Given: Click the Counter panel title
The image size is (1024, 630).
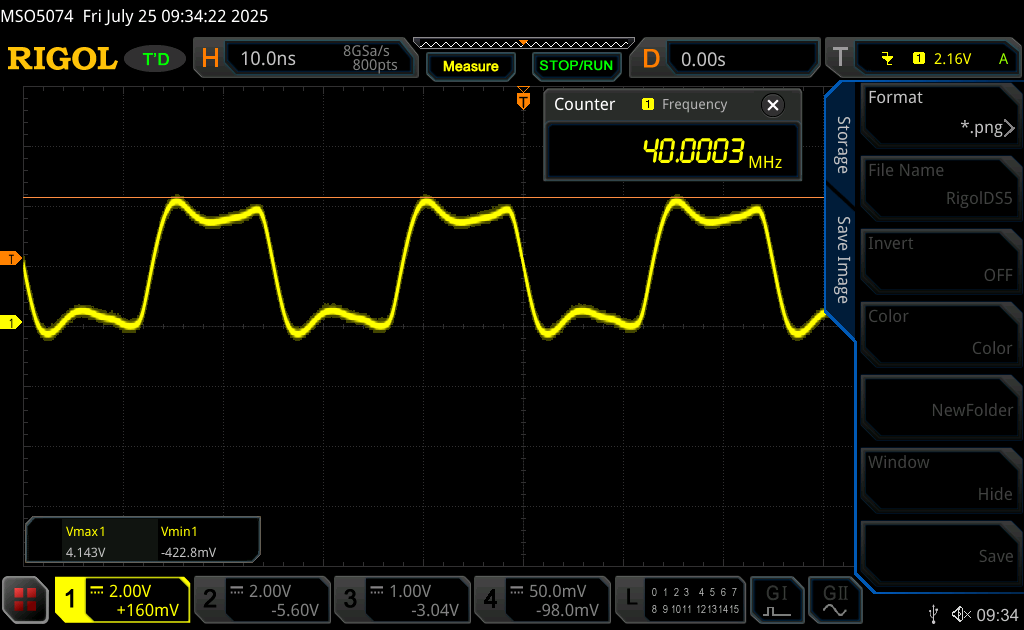Looking at the screenshot, I should 584,104.
